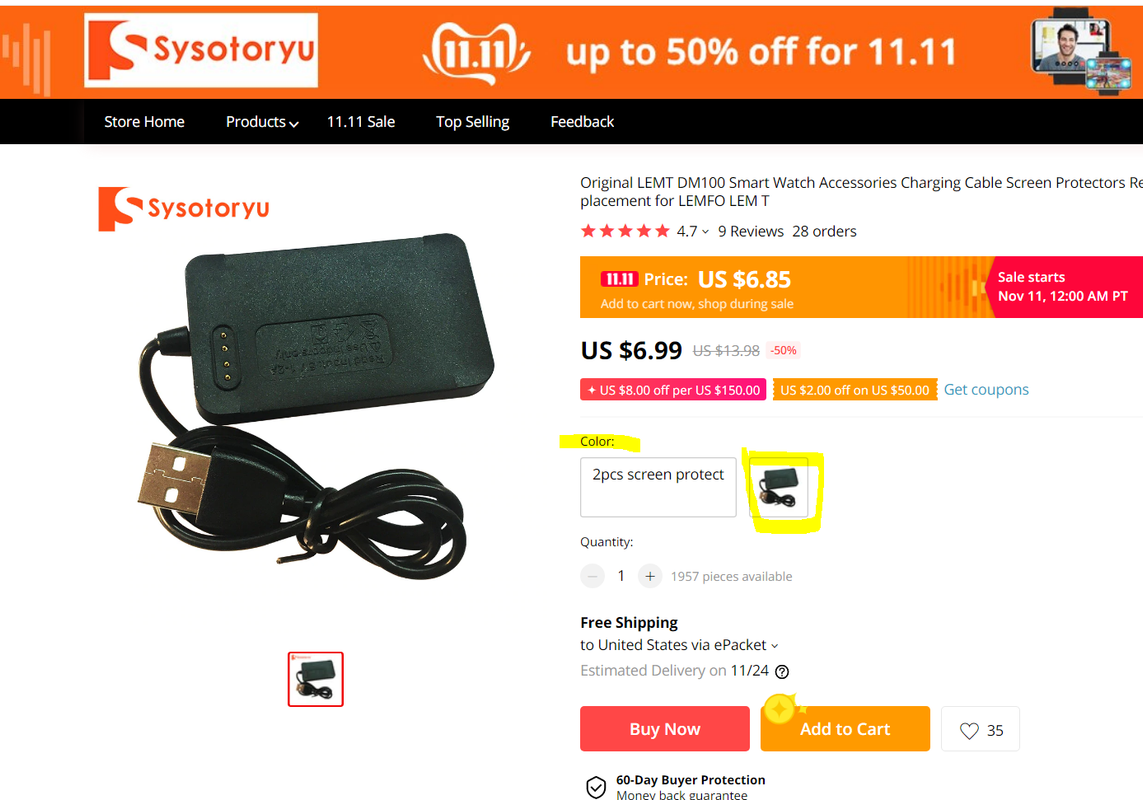Add item to wishlist via heart icon

tap(969, 730)
